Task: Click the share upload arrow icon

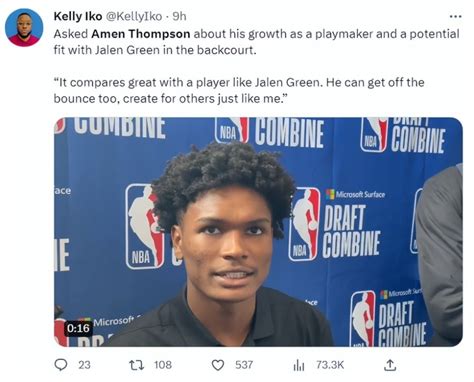Action: 390,365
